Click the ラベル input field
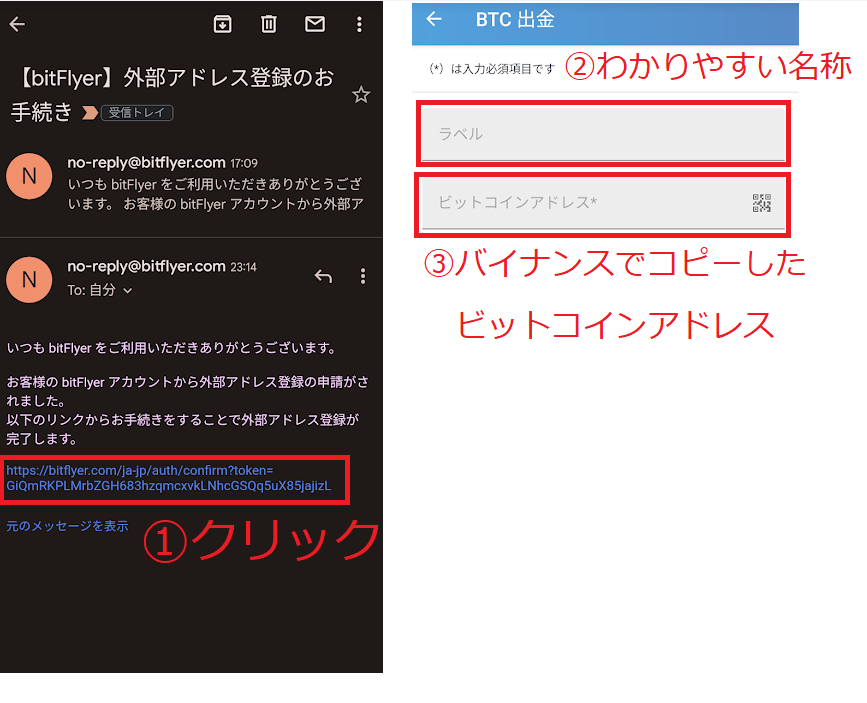The height and width of the screenshot is (703, 867). (x=603, y=134)
